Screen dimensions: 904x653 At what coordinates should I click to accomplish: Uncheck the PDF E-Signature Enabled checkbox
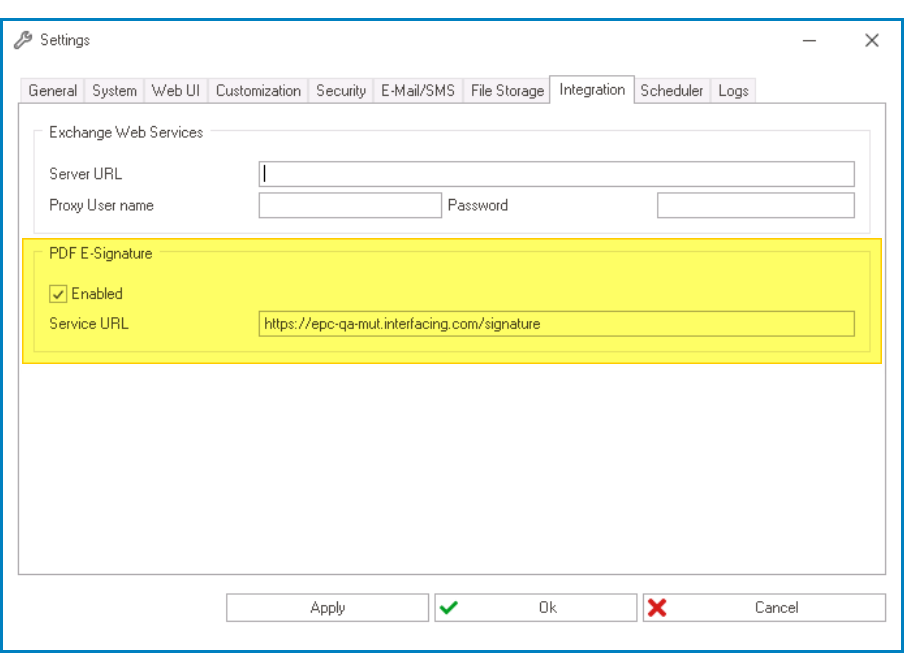(x=58, y=294)
